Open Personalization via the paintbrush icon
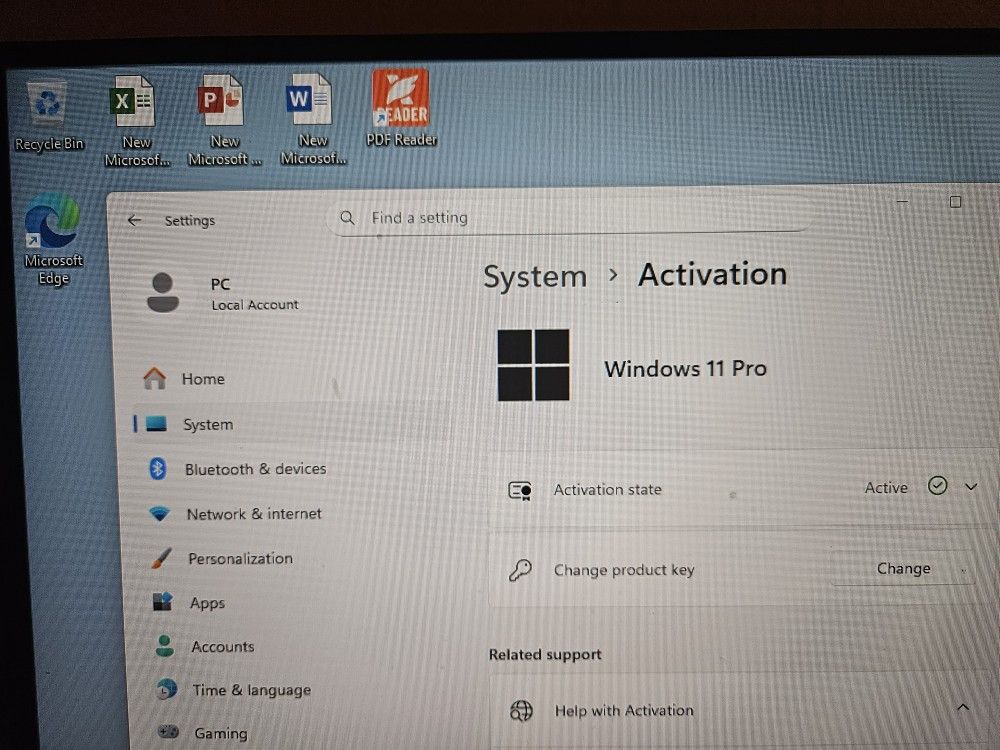 [160, 558]
